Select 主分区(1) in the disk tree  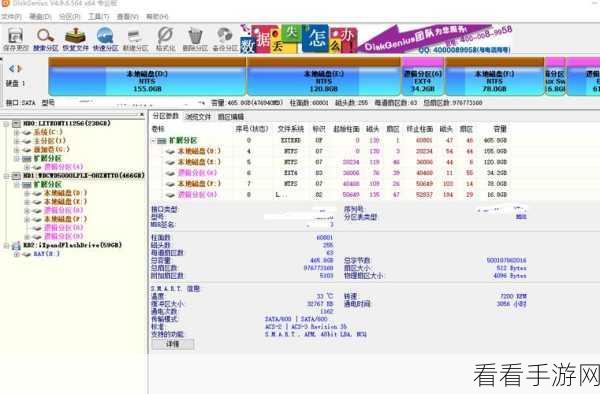click(50, 141)
